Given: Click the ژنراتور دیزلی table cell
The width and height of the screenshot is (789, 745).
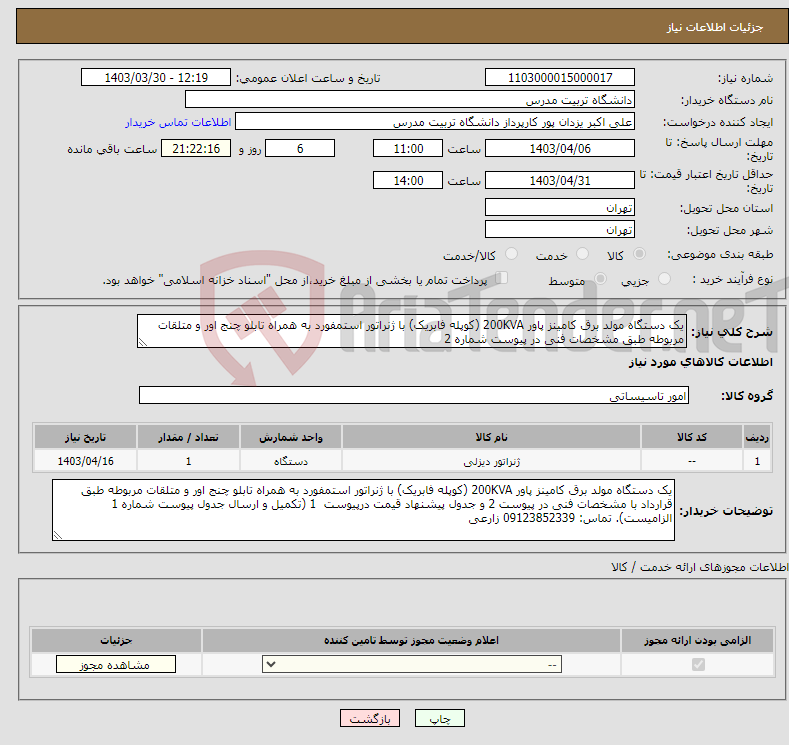Looking at the screenshot, I should 491,461.
